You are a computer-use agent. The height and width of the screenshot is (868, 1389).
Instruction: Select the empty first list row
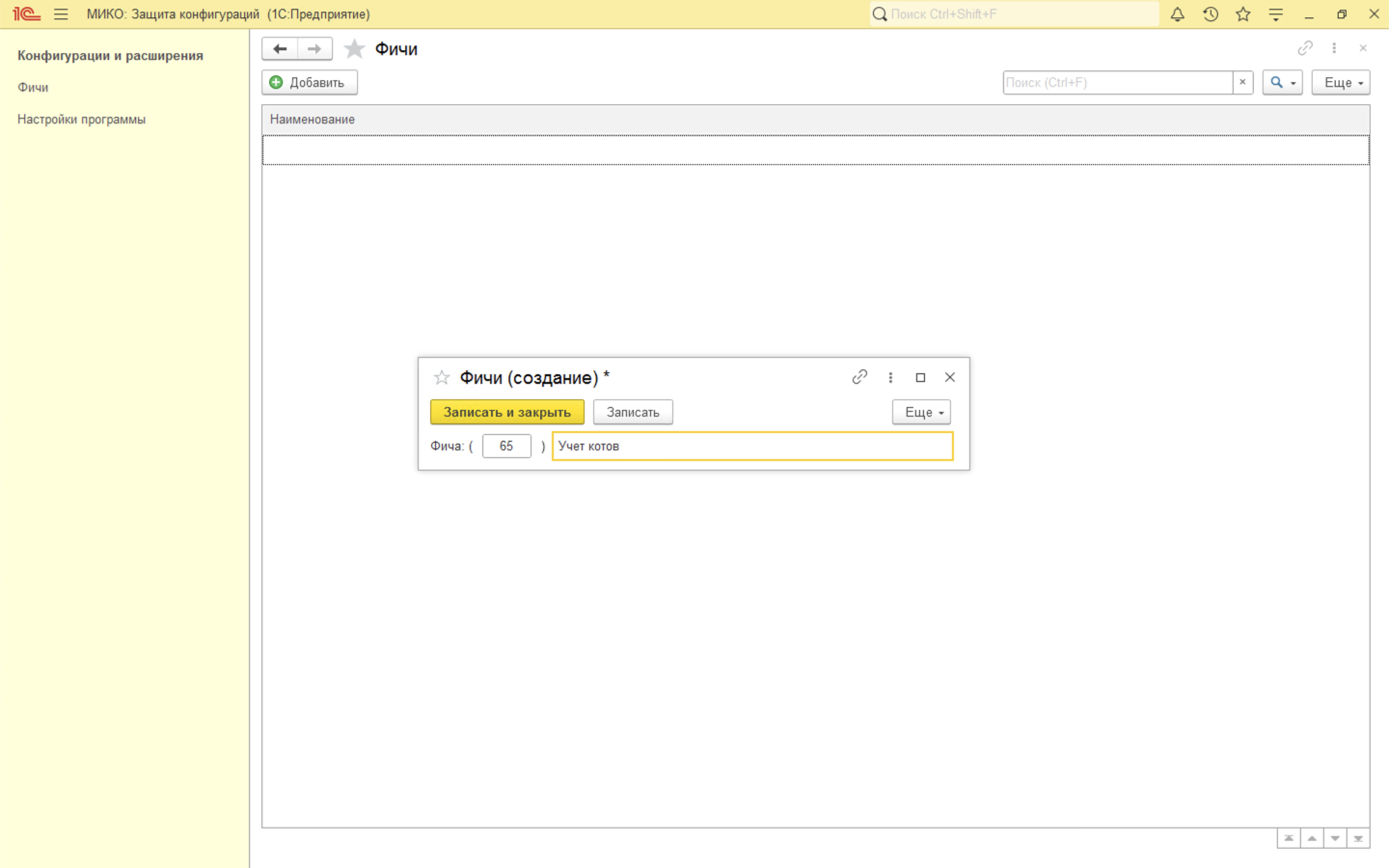816,150
